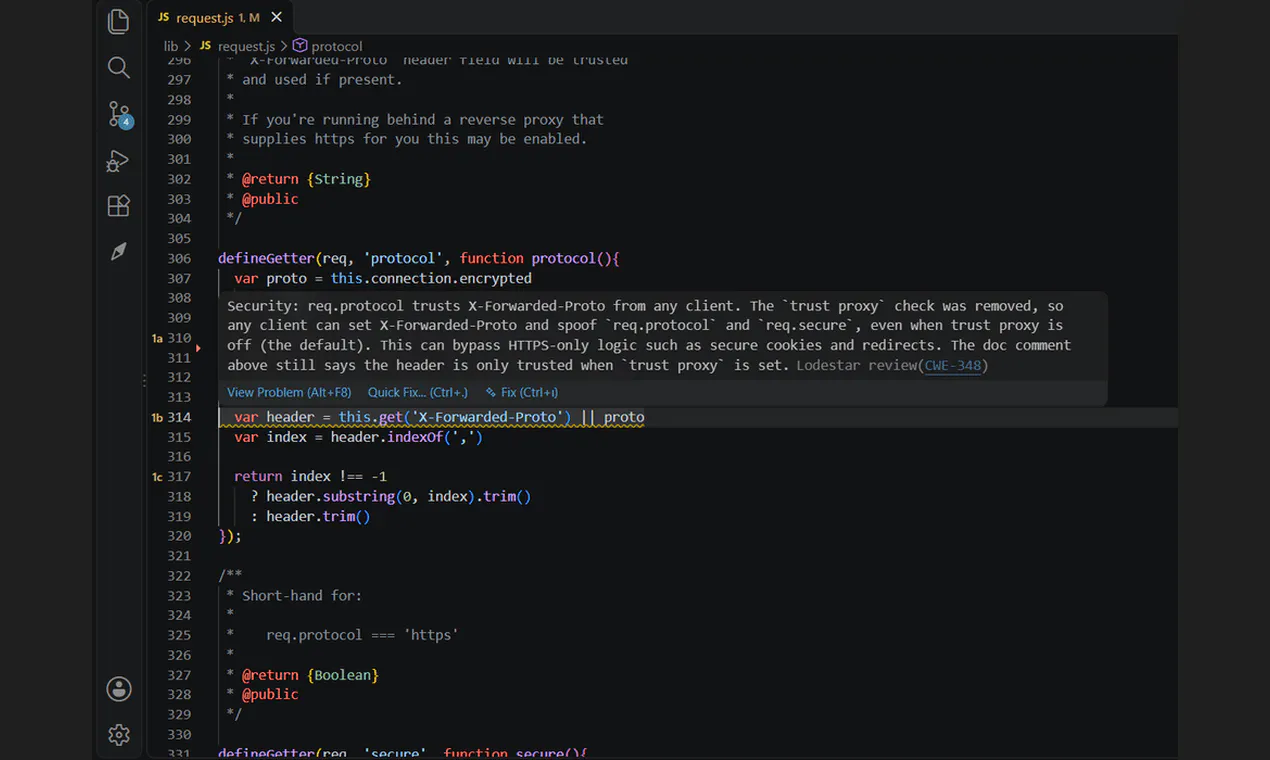Click 'return index !== -1' on line 317

click(x=310, y=477)
